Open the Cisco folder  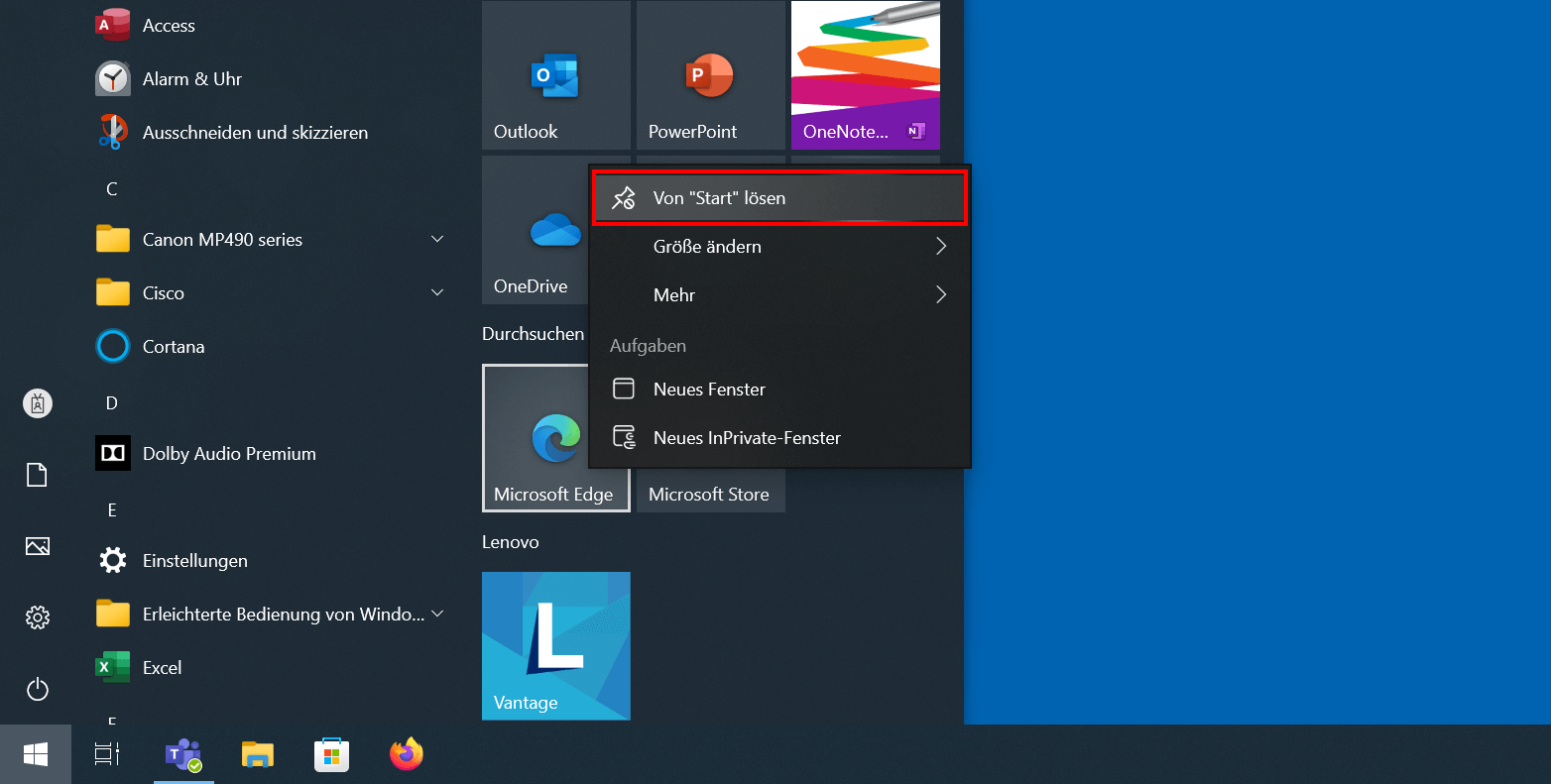[x=268, y=293]
